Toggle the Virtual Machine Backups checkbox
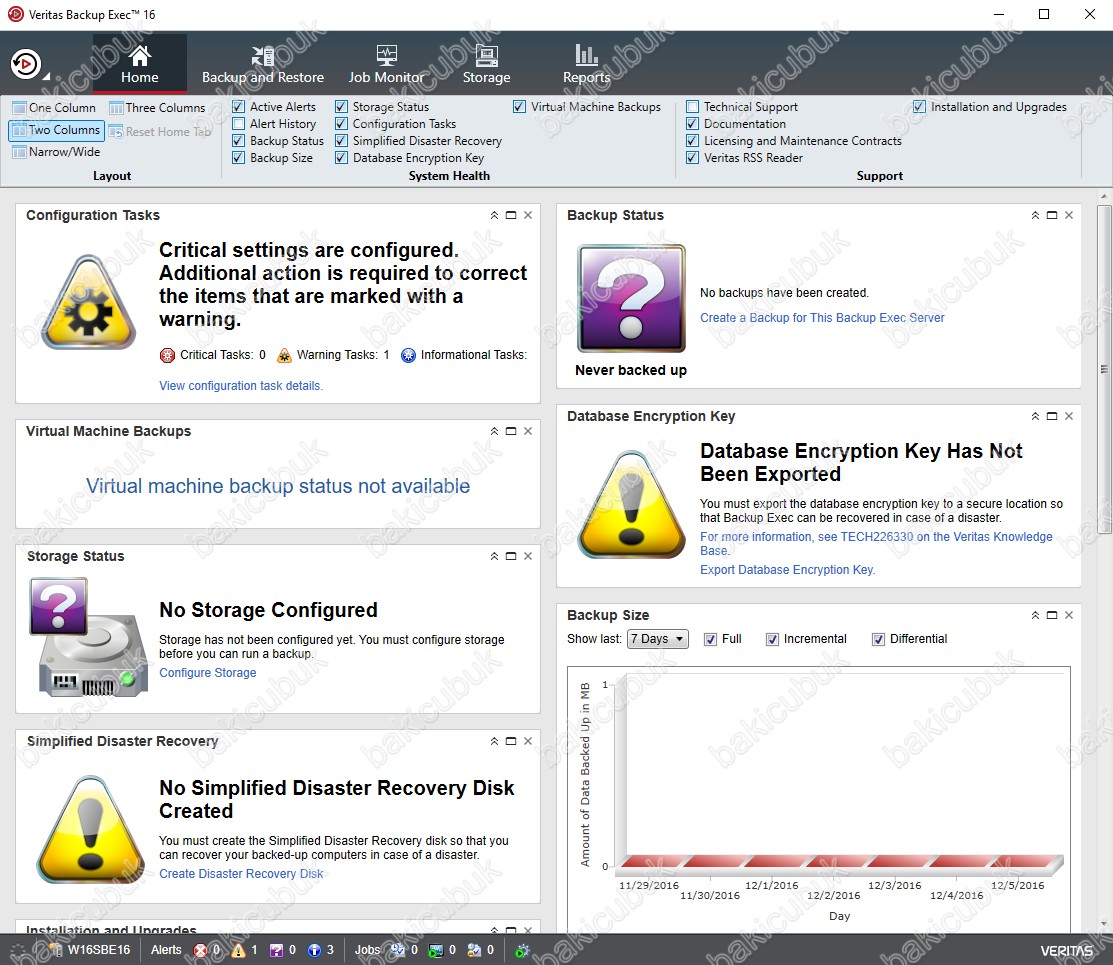 pos(520,107)
